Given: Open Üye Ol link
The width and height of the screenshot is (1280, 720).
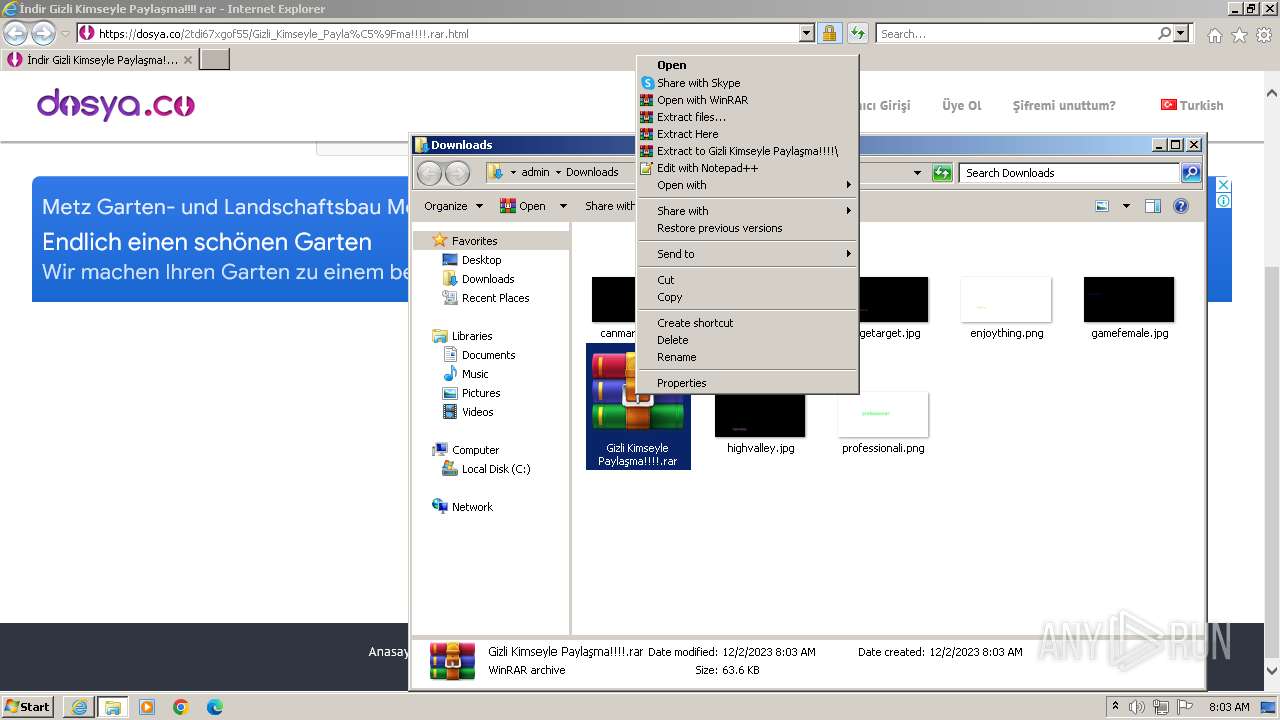Looking at the screenshot, I should point(961,105).
